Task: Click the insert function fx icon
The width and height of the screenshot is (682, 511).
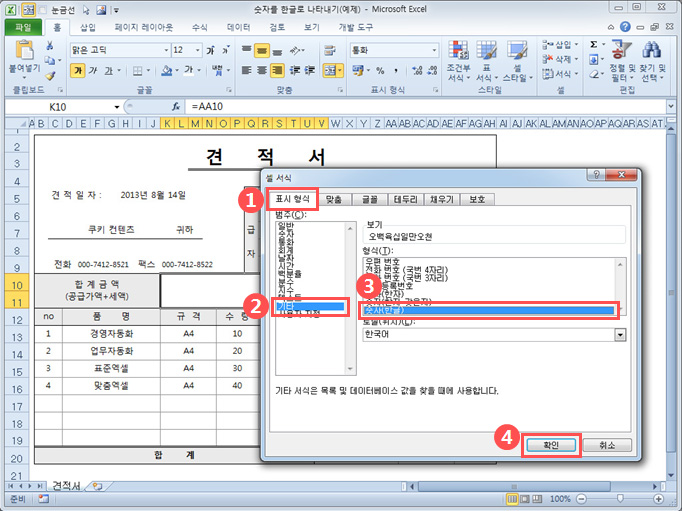Action: click(x=176, y=107)
